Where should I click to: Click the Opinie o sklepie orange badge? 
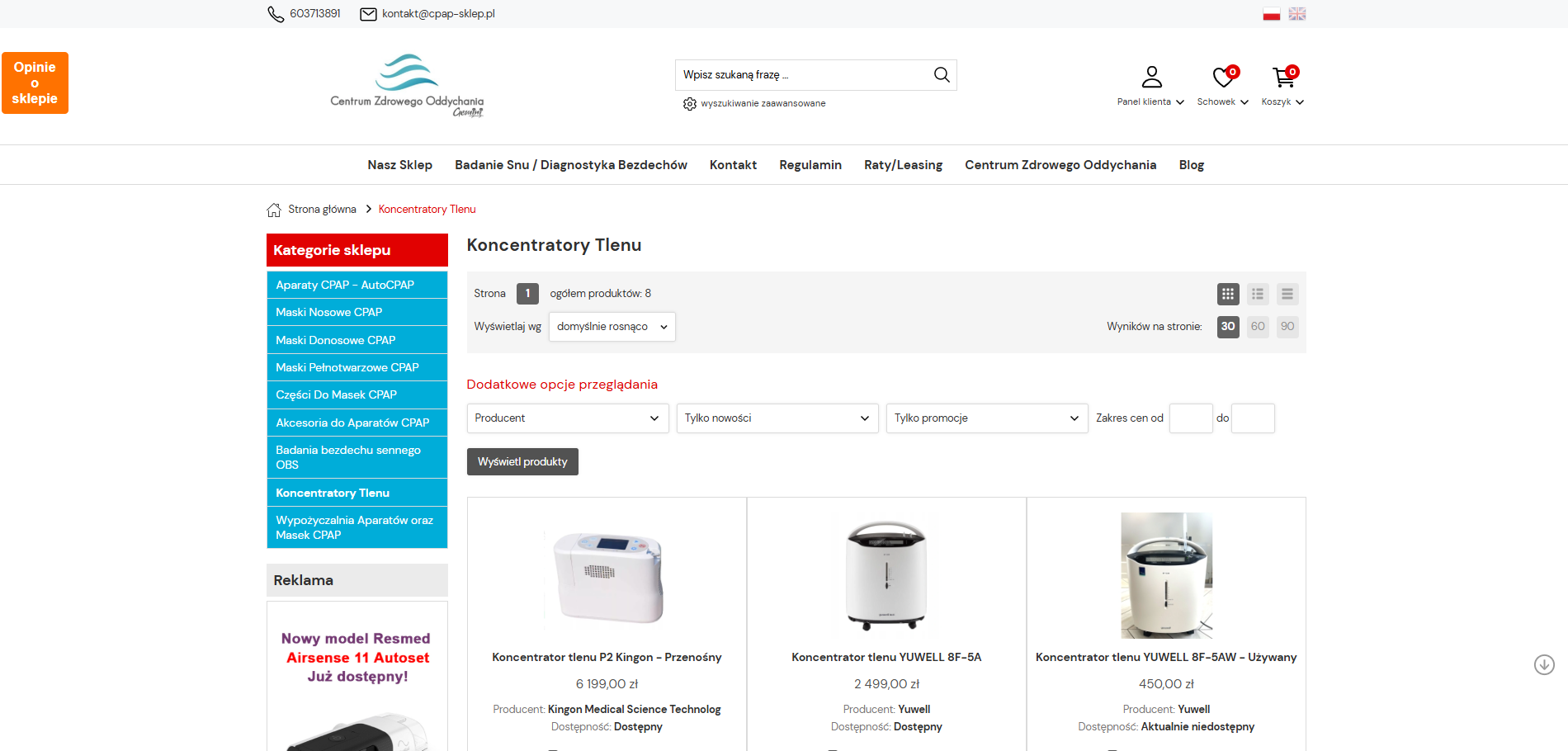tap(35, 83)
